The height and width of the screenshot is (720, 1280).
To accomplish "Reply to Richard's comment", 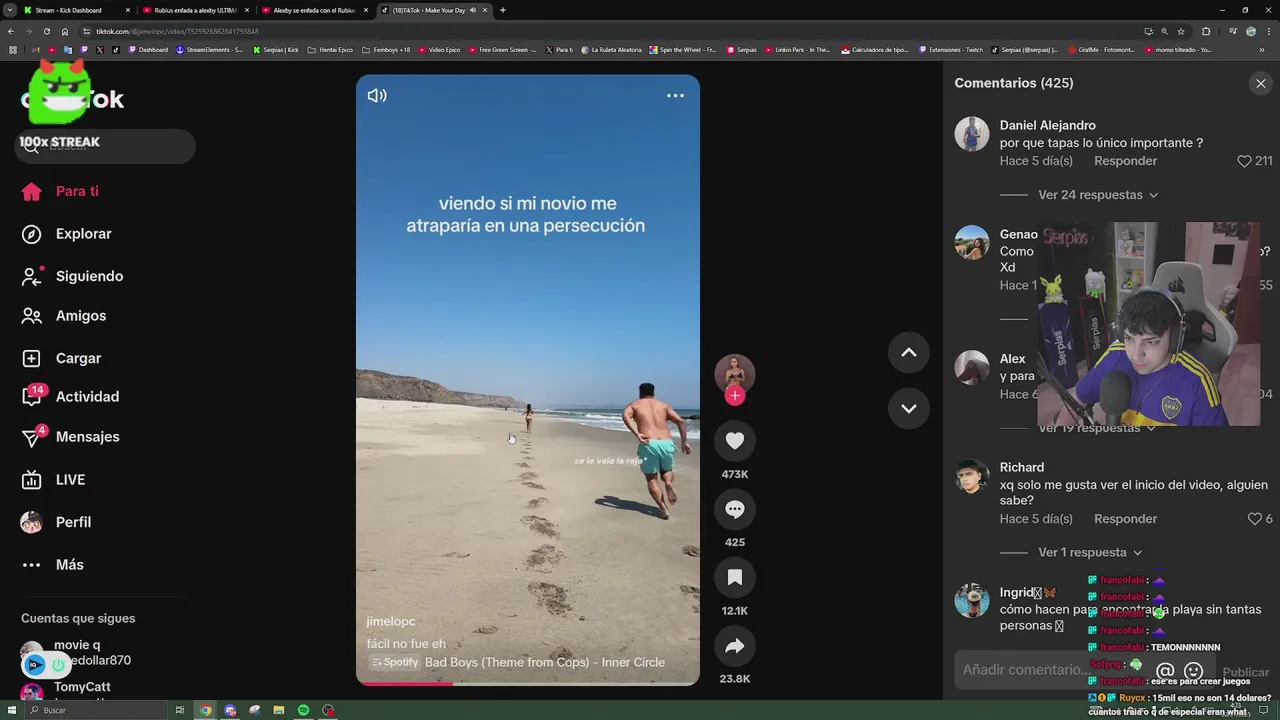I will (1125, 519).
